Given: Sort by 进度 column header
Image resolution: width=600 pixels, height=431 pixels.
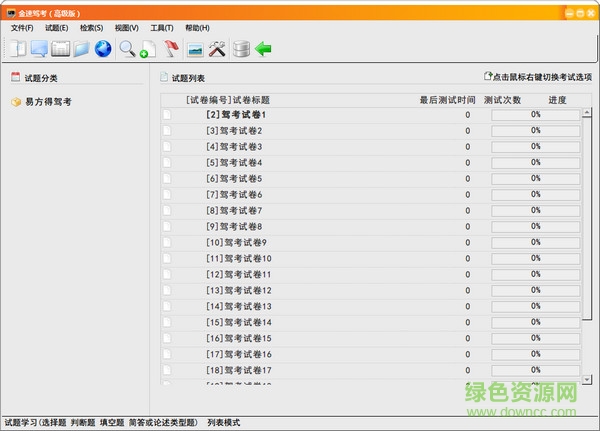Looking at the screenshot, I should [x=557, y=100].
